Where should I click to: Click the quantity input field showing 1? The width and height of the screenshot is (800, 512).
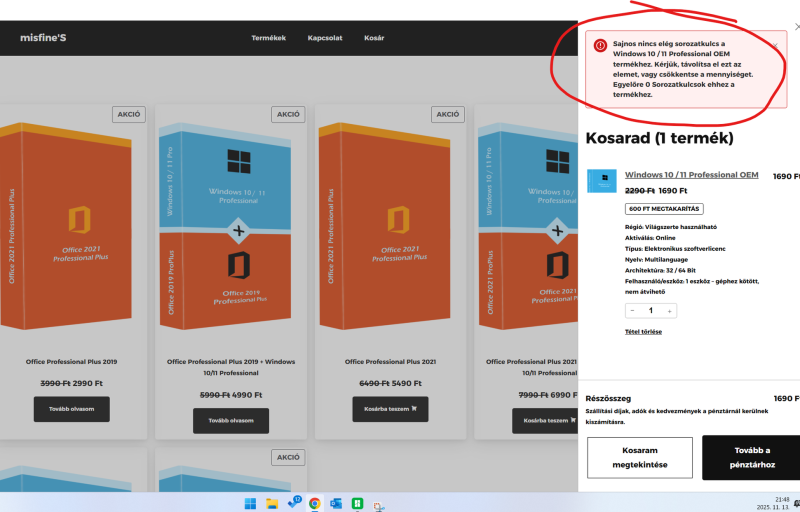[651, 311]
